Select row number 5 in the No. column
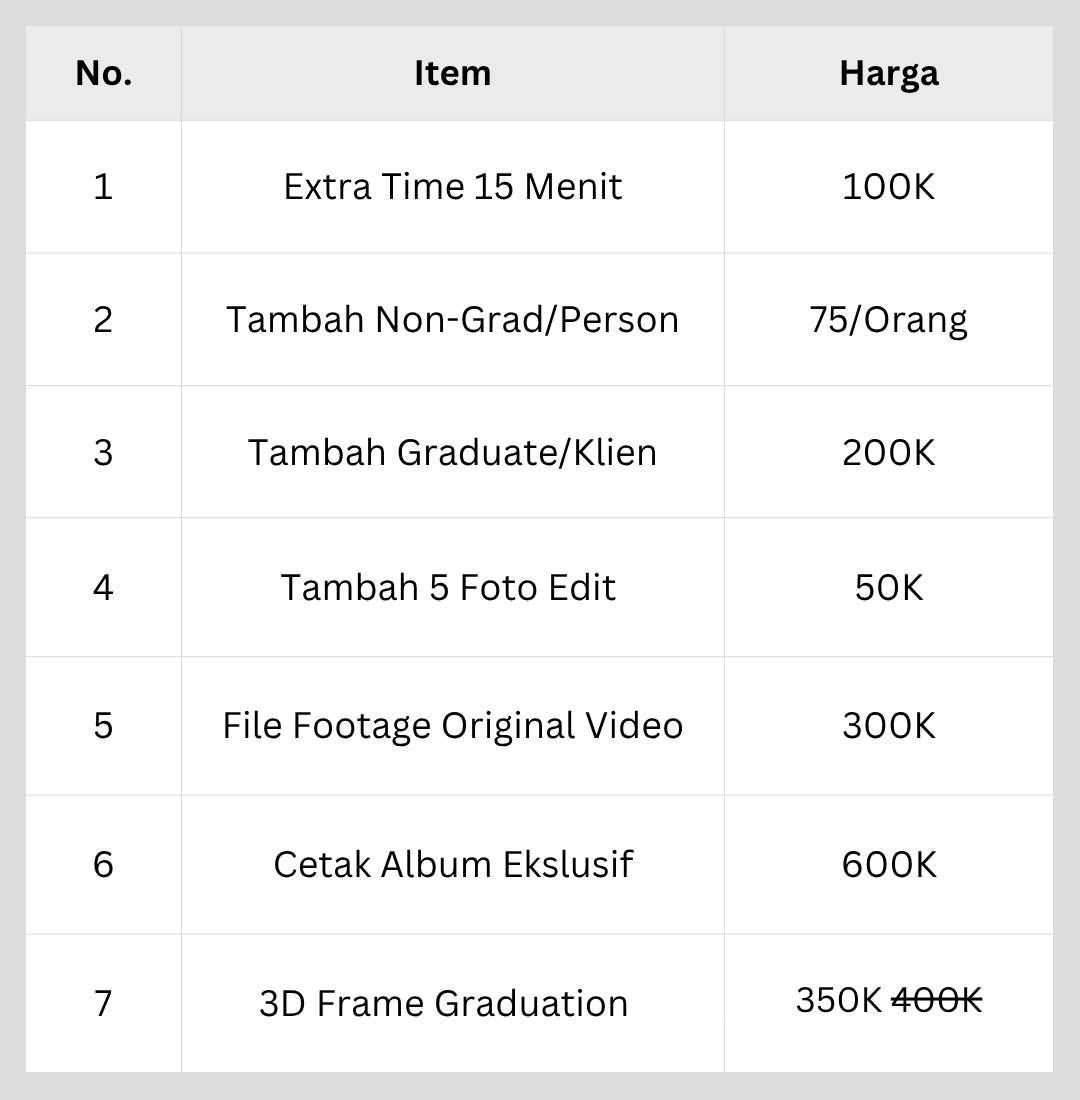Screen dimensions: 1080x1100 (x=104, y=726)
